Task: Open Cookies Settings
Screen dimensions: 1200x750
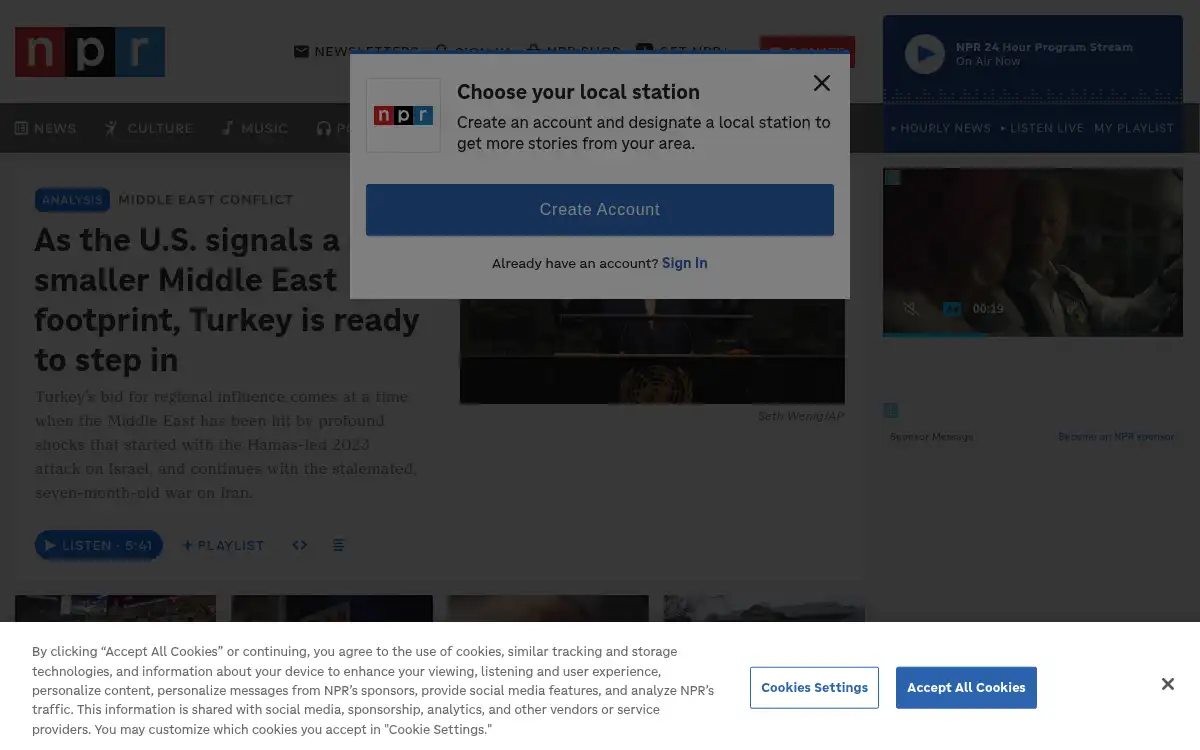Action: tap(814, 688)
